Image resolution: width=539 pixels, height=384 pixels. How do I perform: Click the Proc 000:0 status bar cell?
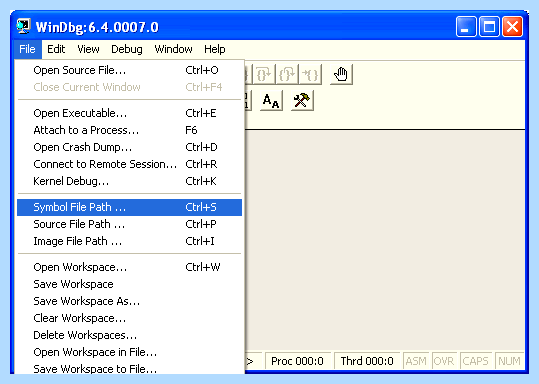point(298,361)
